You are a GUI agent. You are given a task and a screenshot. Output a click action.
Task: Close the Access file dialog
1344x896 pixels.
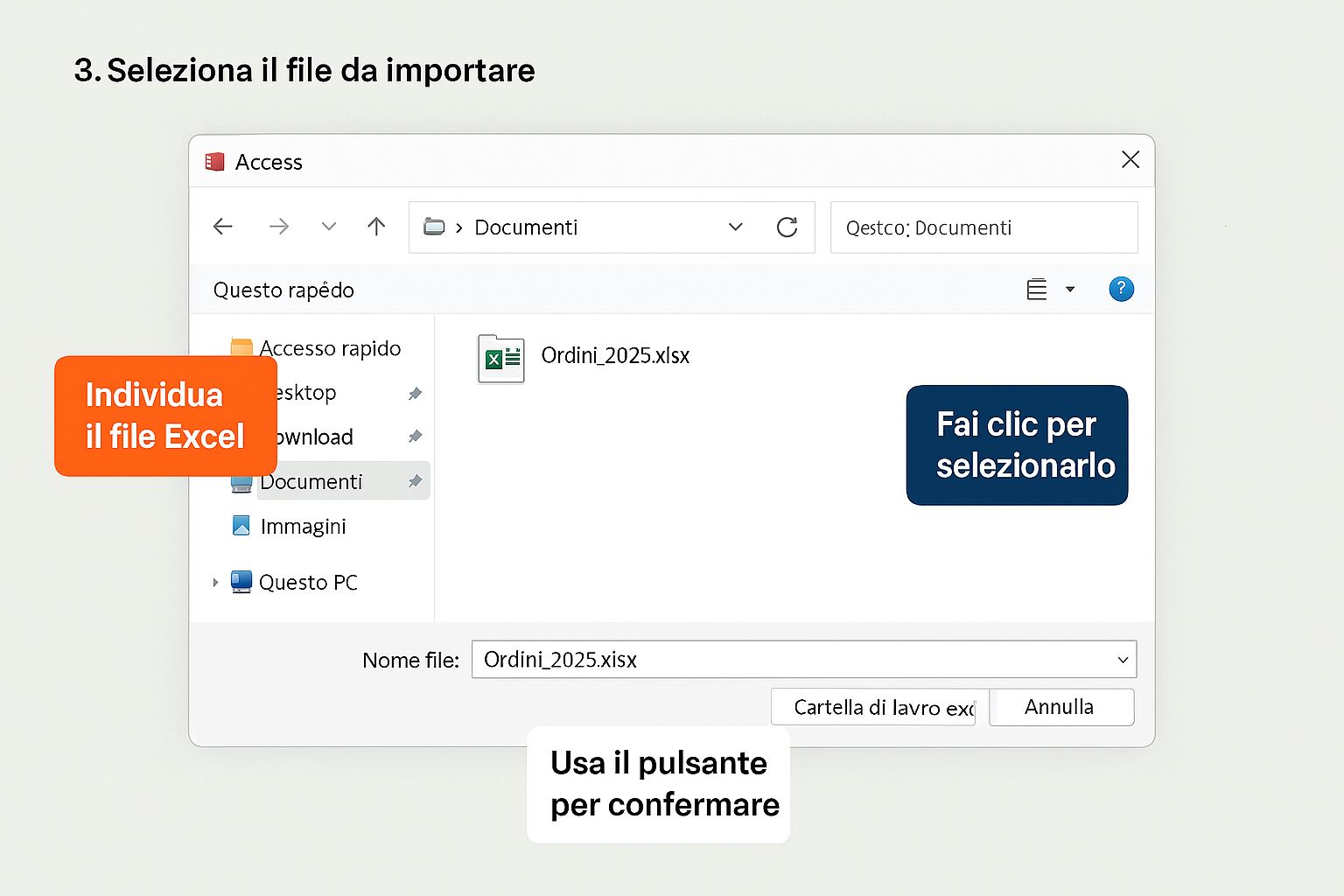pyautogui.click(x=1130, y=159)
